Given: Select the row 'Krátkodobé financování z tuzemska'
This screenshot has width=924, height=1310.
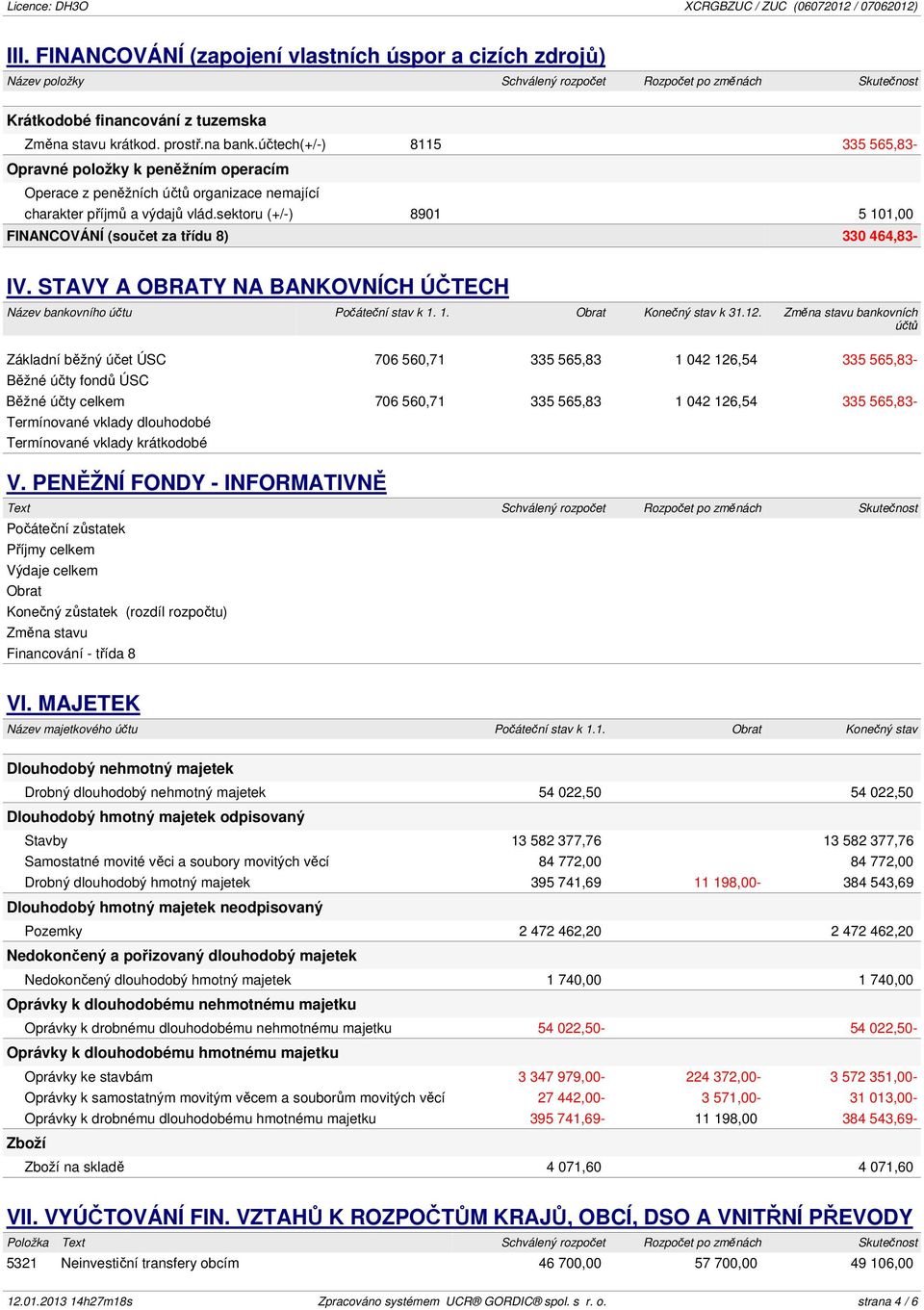Looking at the screenshot, I should pyautogui.click(x=463, y=120).
